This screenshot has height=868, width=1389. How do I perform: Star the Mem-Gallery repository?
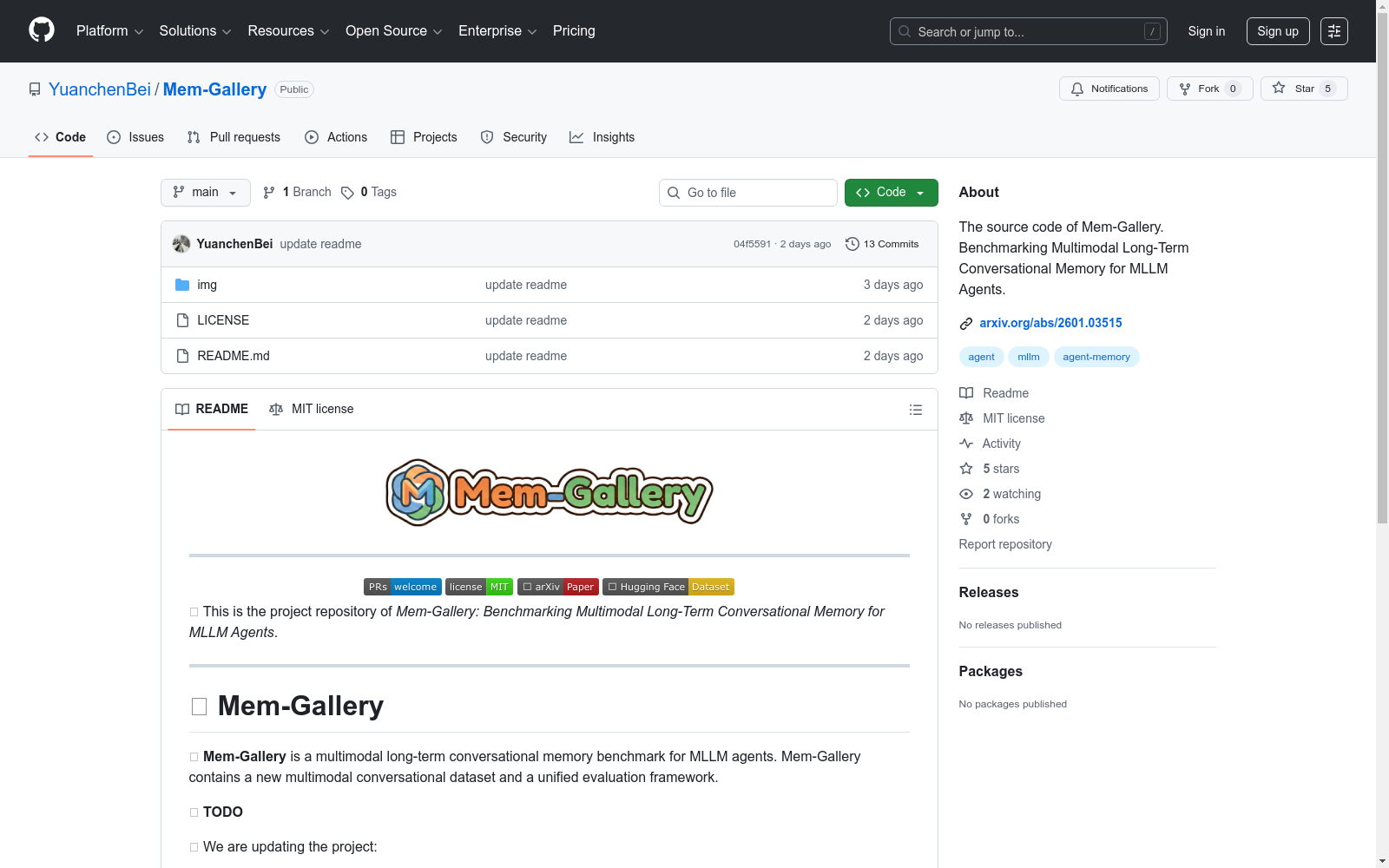1304,89
